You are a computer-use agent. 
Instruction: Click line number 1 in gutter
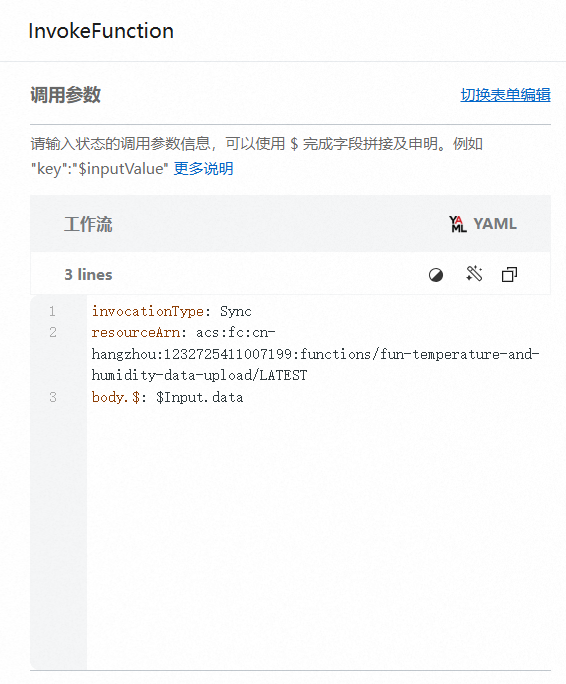click(52, 311)
